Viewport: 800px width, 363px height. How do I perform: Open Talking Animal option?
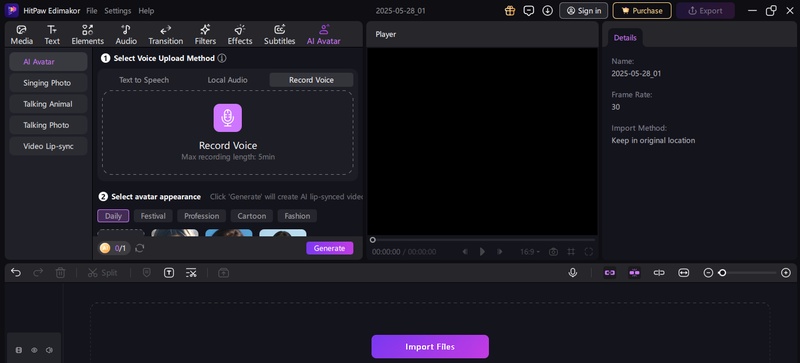coord(48,104)
